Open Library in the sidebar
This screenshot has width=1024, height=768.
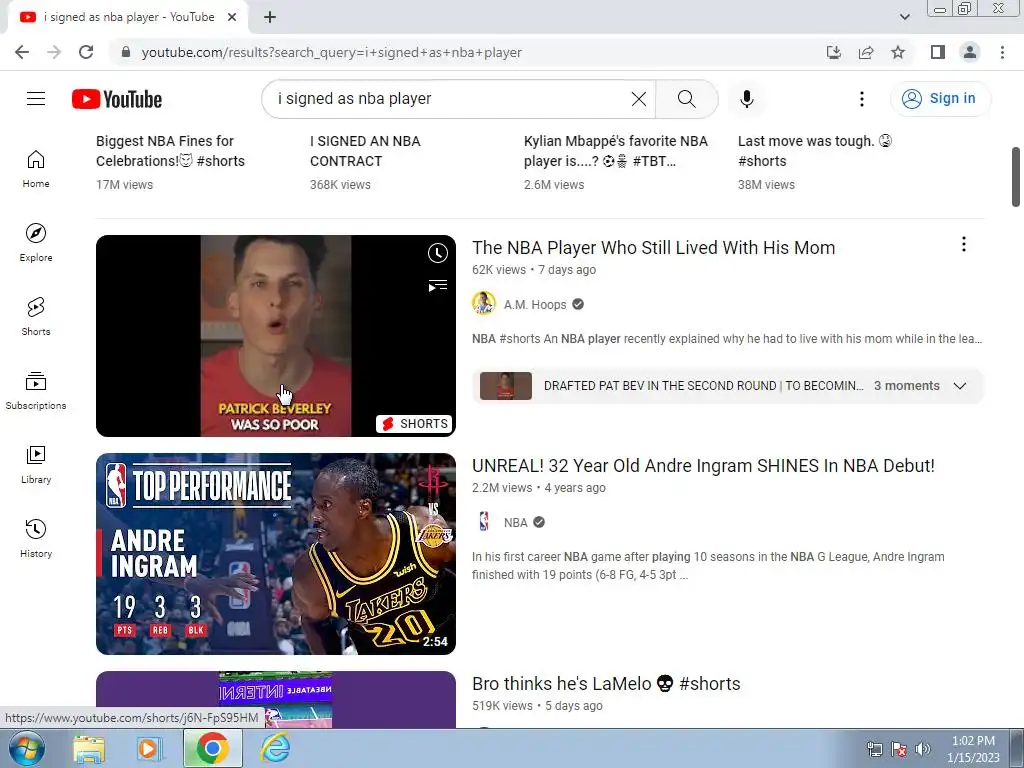(36, 464)
